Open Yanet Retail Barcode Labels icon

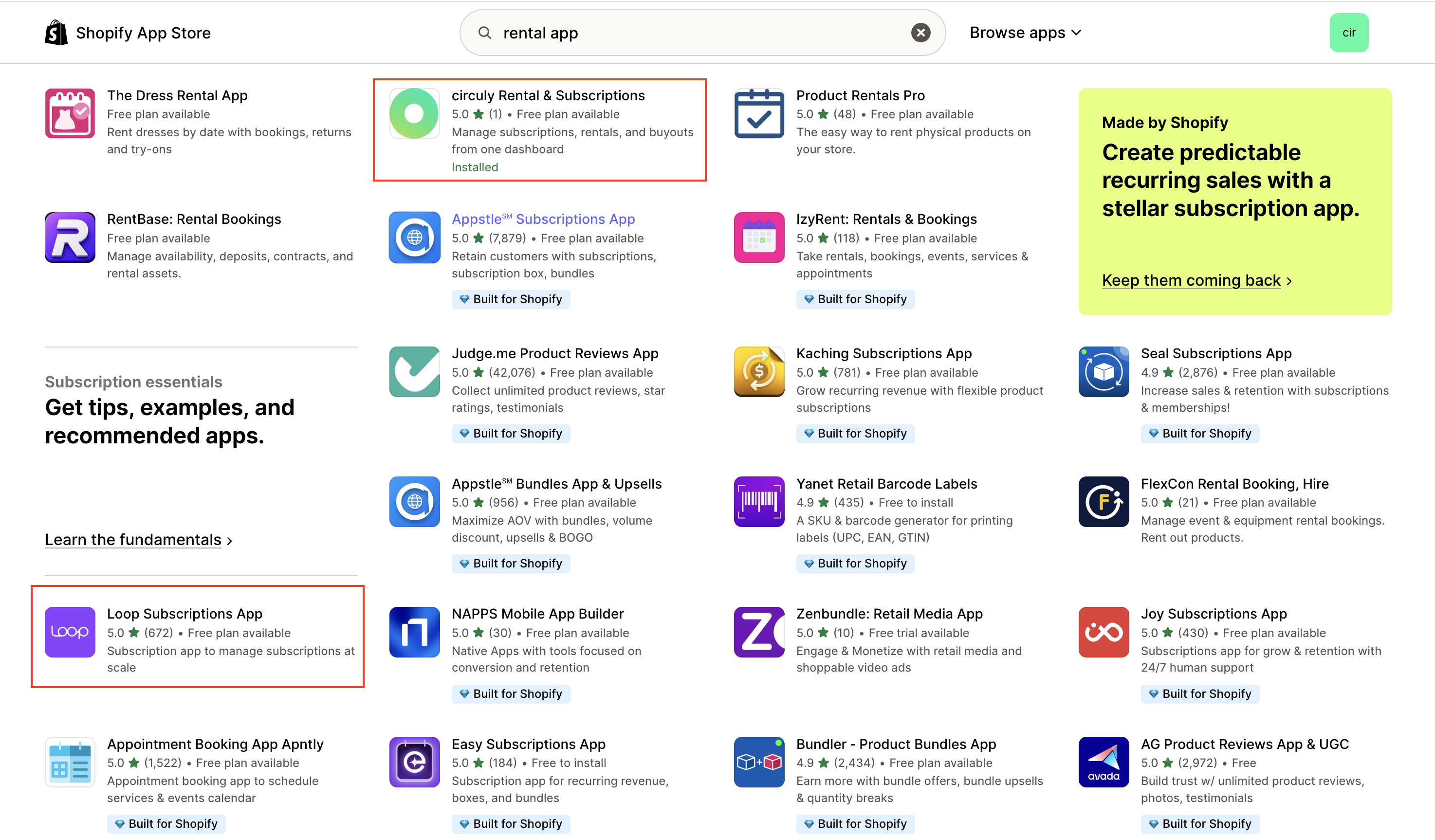759,502
